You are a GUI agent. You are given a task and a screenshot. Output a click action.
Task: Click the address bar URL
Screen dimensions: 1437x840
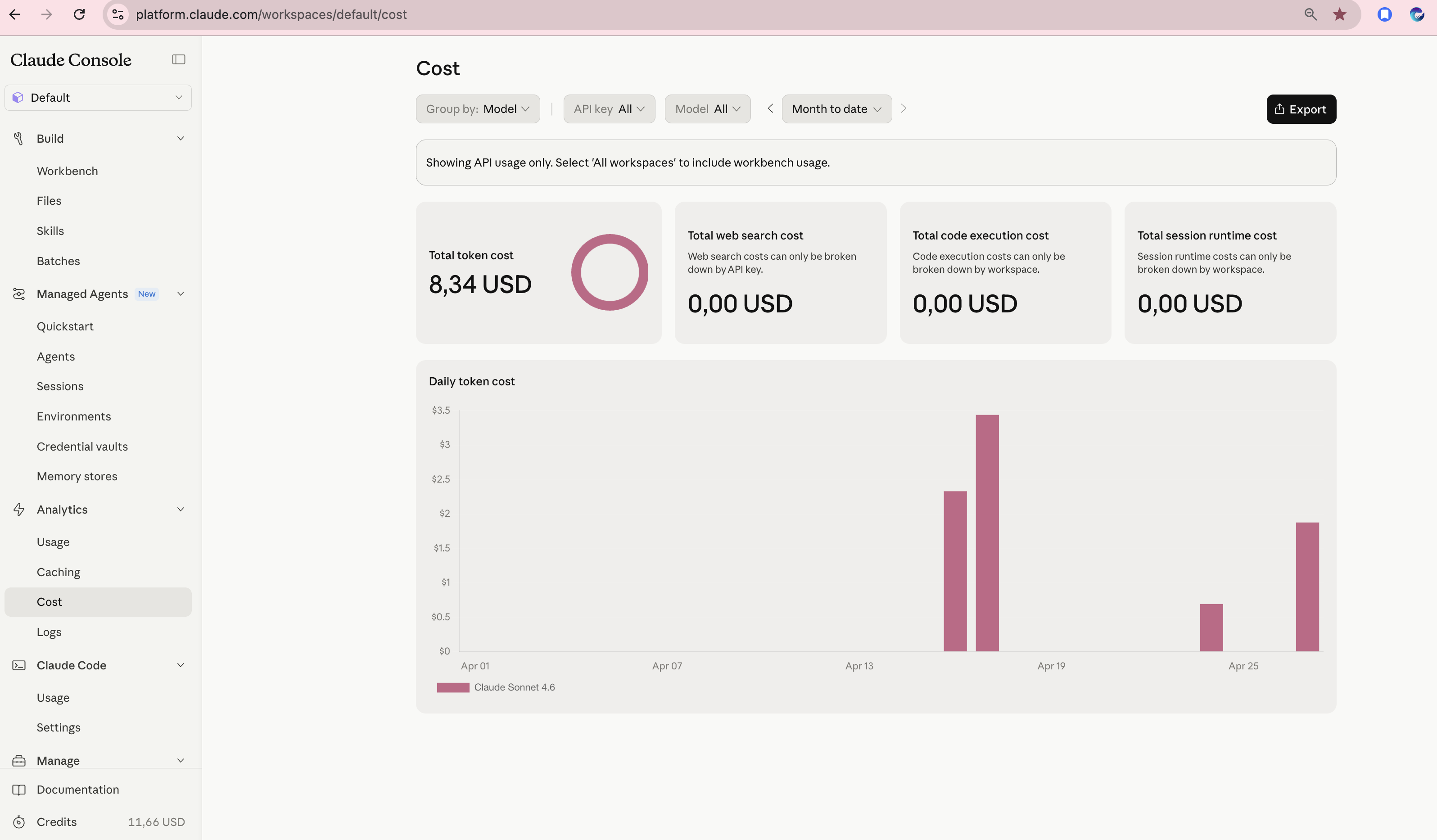[271, 14]
